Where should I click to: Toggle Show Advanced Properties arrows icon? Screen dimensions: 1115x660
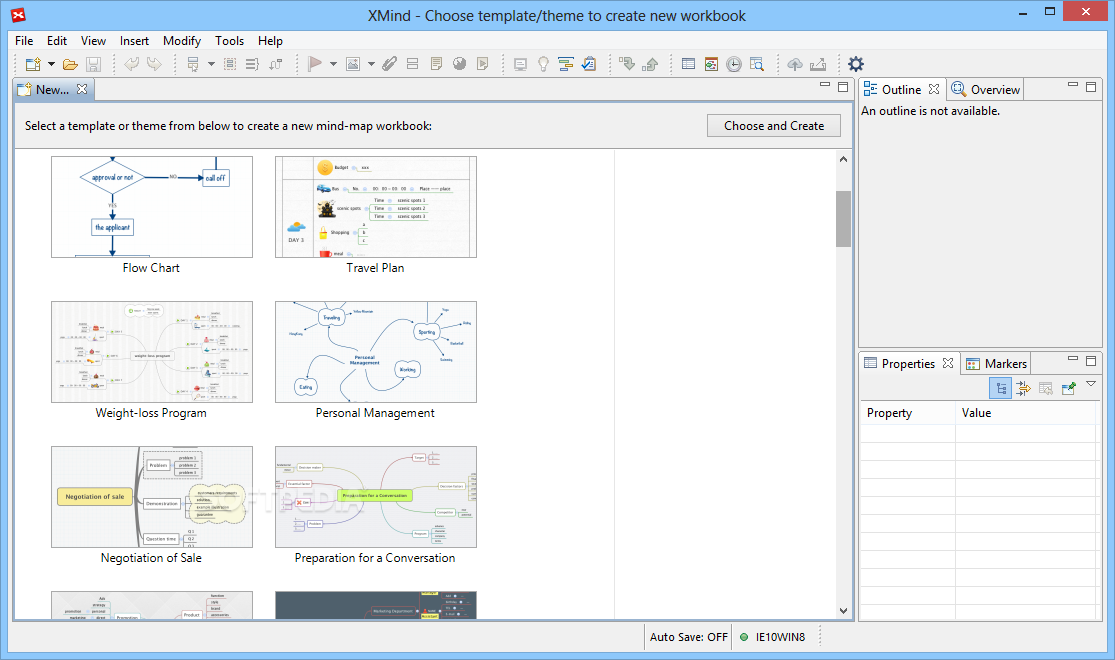1023,388
